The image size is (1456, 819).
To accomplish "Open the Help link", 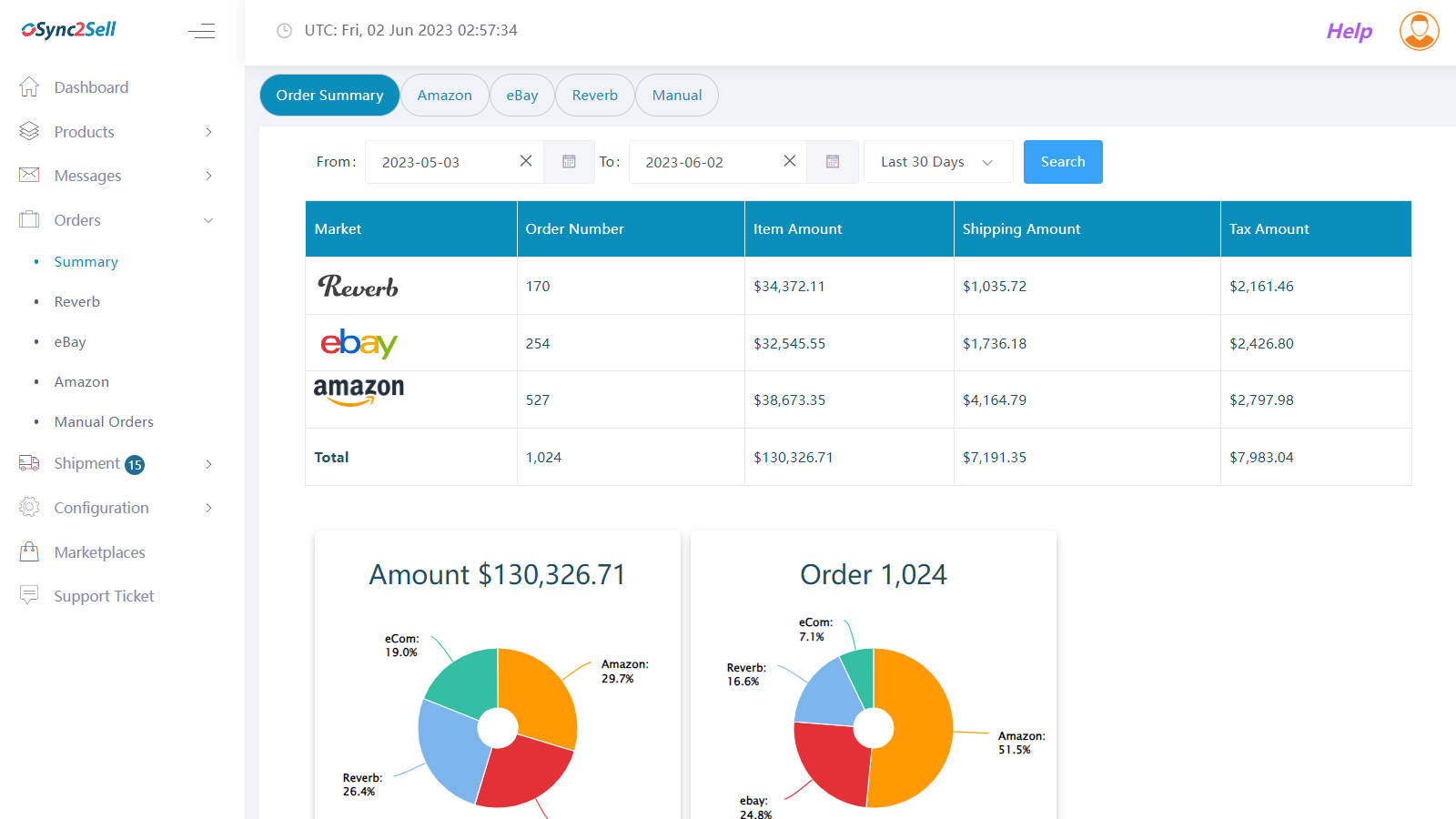I will click(x=1350, y=31).
